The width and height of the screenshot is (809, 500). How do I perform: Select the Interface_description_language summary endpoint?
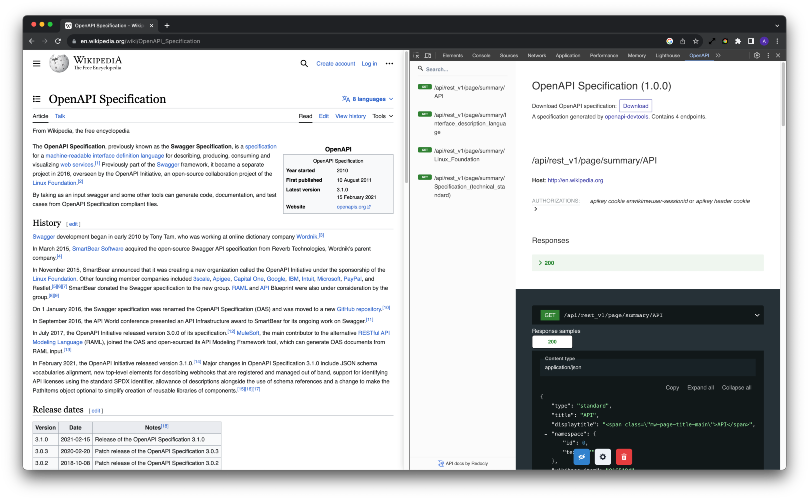[x=462, y=123]
